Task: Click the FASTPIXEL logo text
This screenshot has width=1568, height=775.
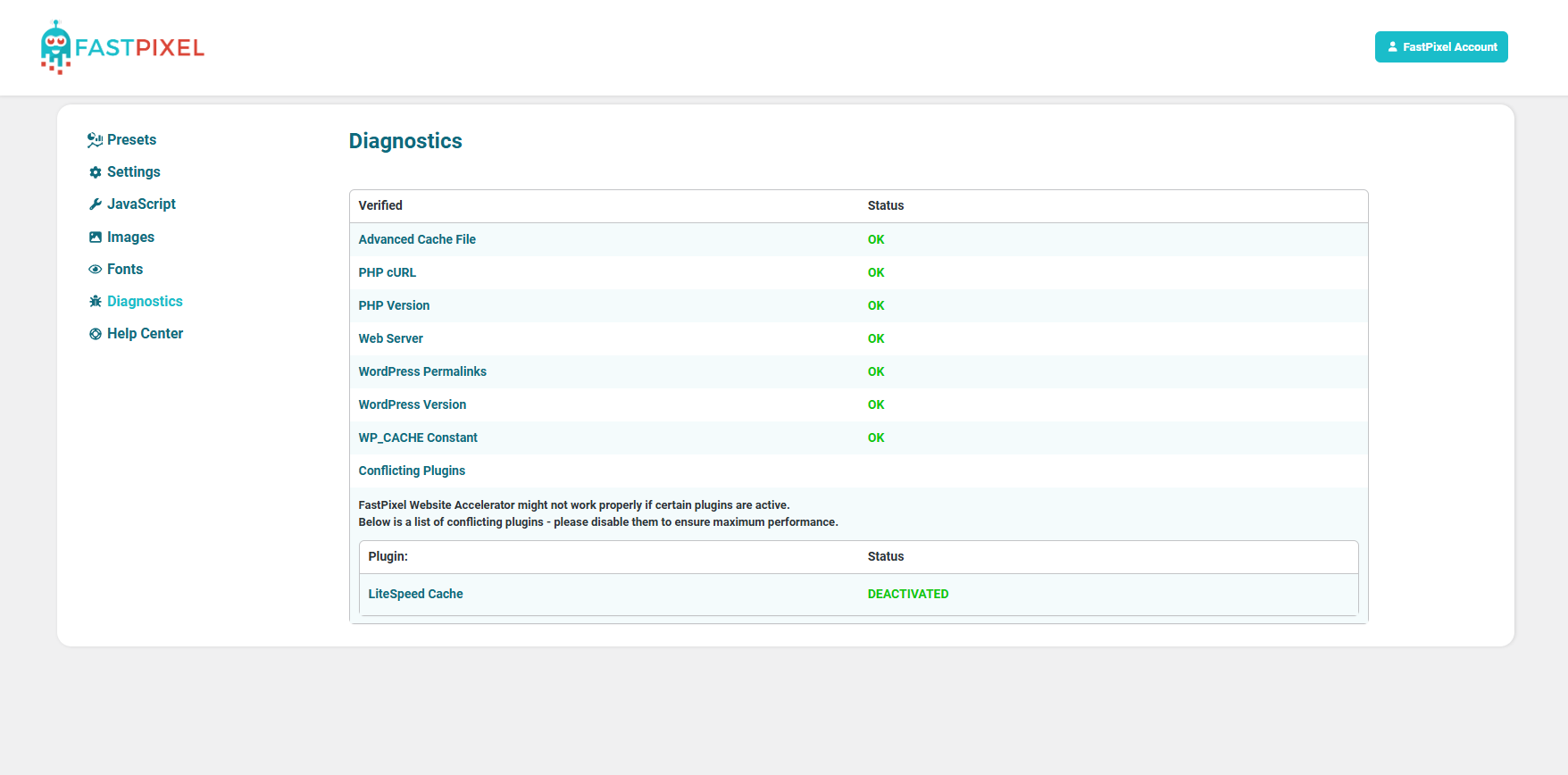Action: [140, 48]
